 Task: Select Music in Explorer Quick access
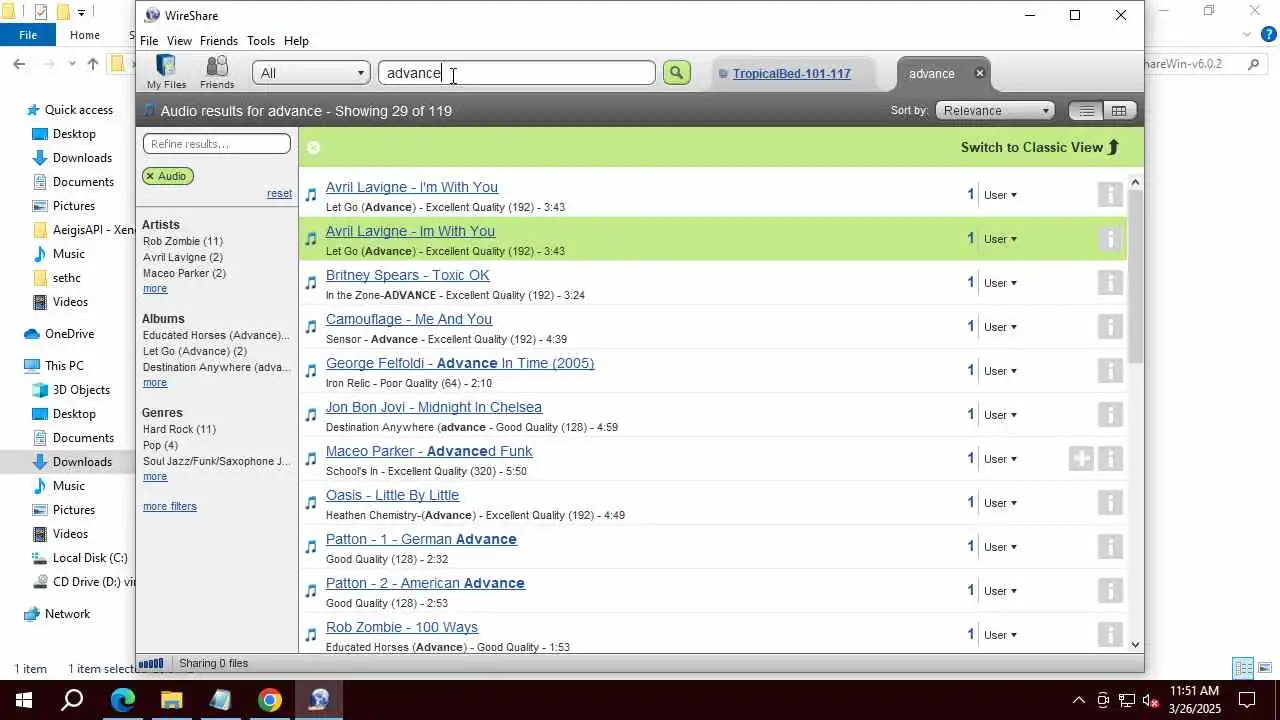(x=69, y=254)
